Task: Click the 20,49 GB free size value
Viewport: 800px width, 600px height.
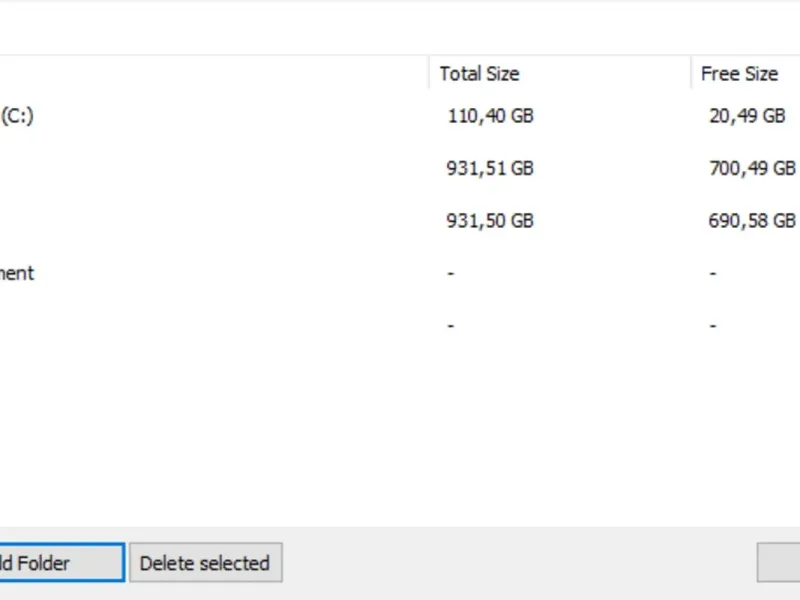Action: pyautogui.click(x=747, y=116)
